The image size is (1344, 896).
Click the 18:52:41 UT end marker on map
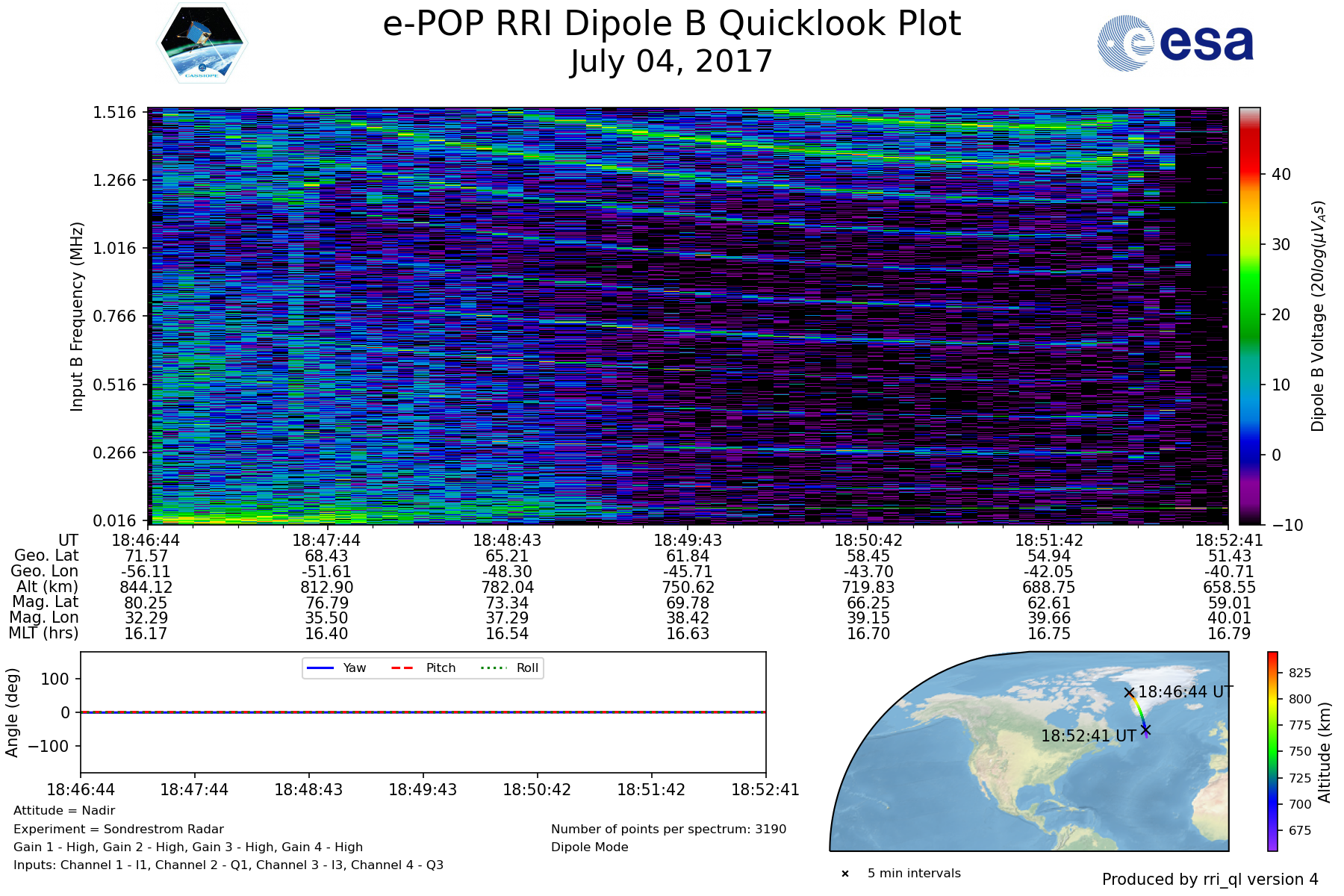pos(1145,729)
